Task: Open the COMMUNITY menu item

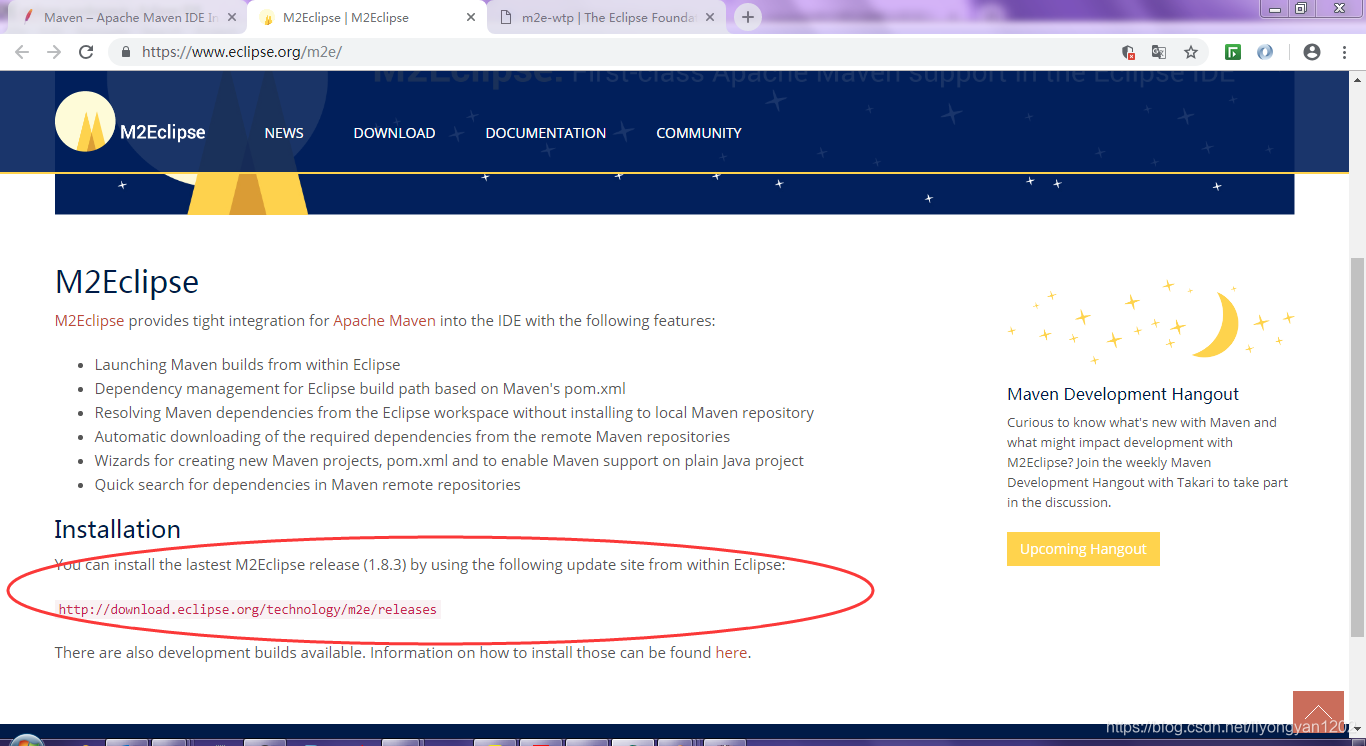Action: click(x=699, y=133)
